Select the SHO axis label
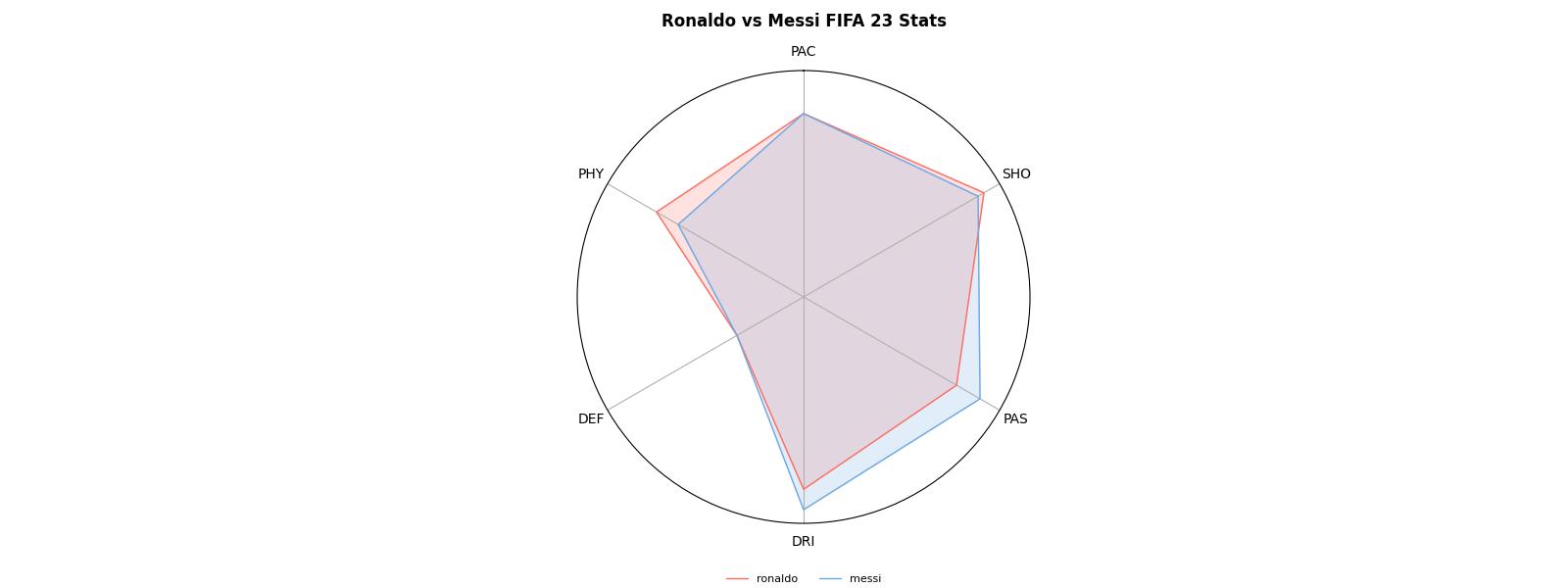Viewport: 1568px width, 588px height. [1016, 174]
